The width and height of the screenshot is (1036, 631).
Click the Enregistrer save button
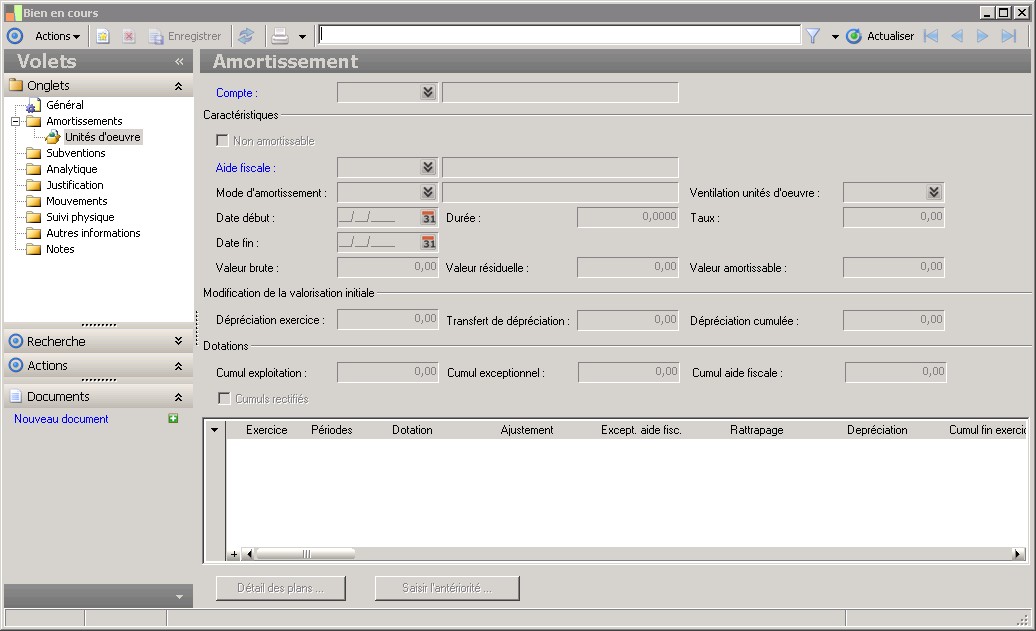pos(185,36)
